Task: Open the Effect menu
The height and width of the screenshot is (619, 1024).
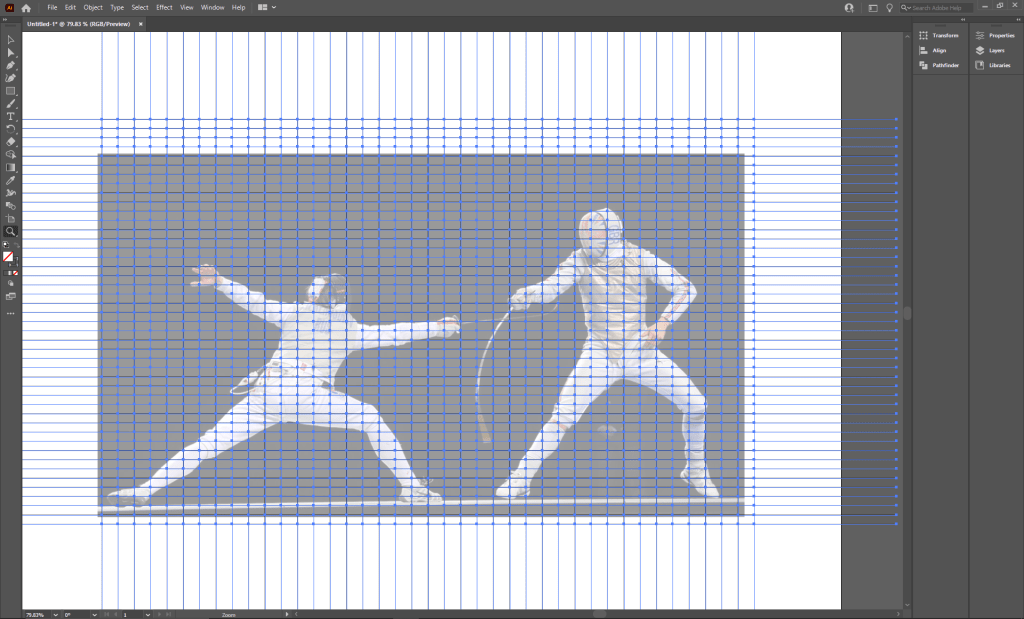Action: click(164, 7)
